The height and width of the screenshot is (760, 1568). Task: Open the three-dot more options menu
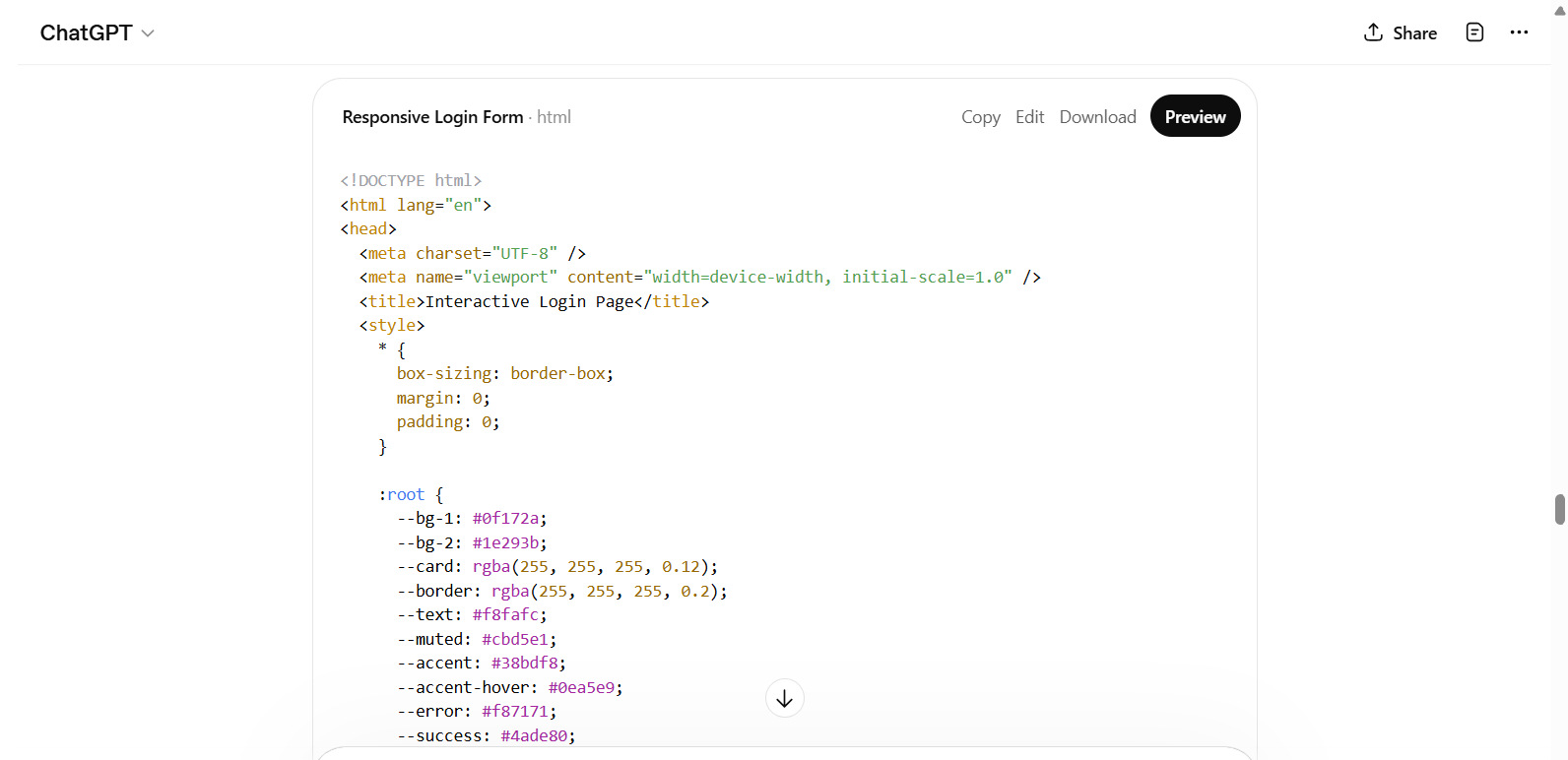click(x=1519, y=32)
